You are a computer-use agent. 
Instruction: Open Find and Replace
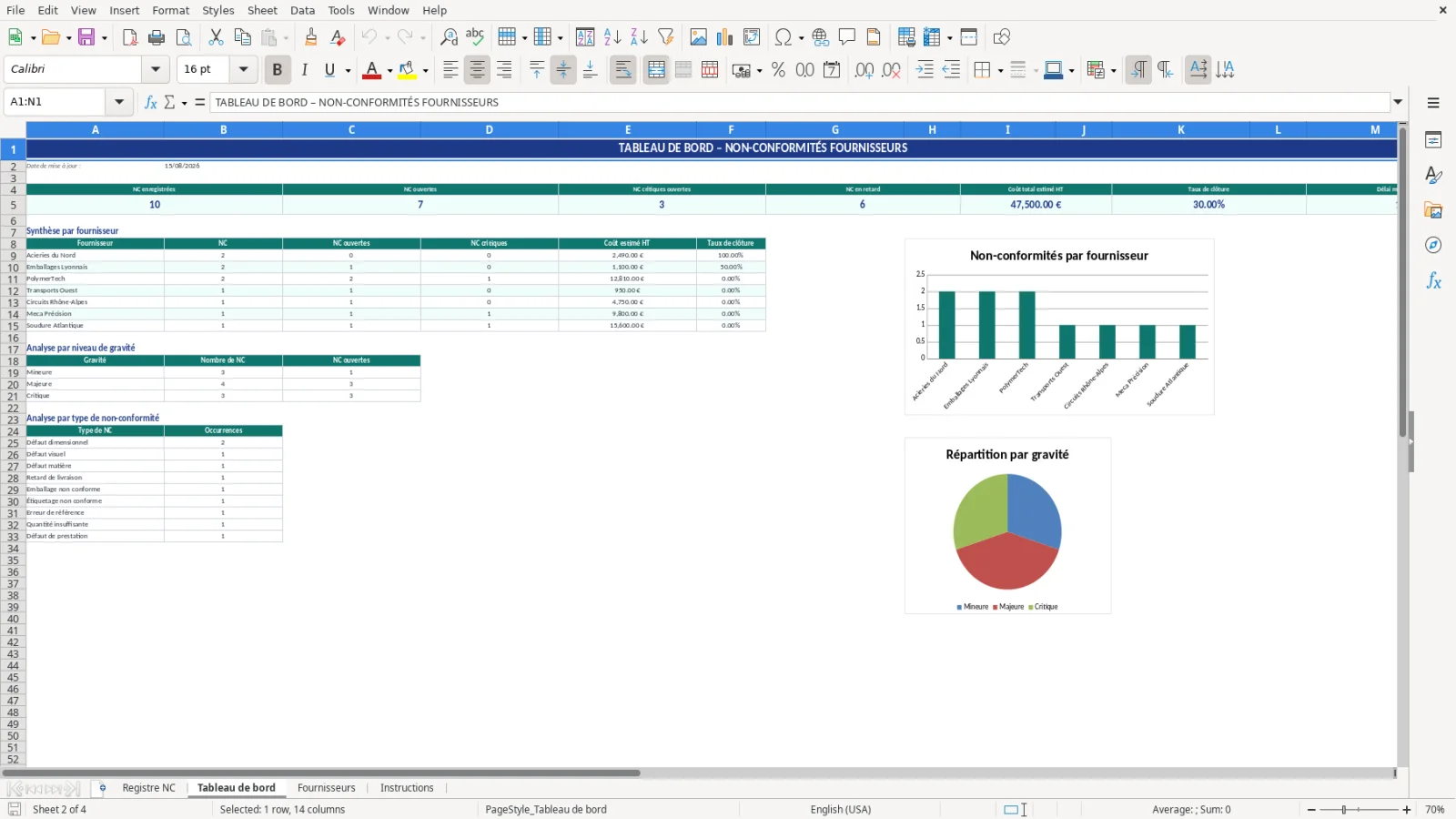449,37
